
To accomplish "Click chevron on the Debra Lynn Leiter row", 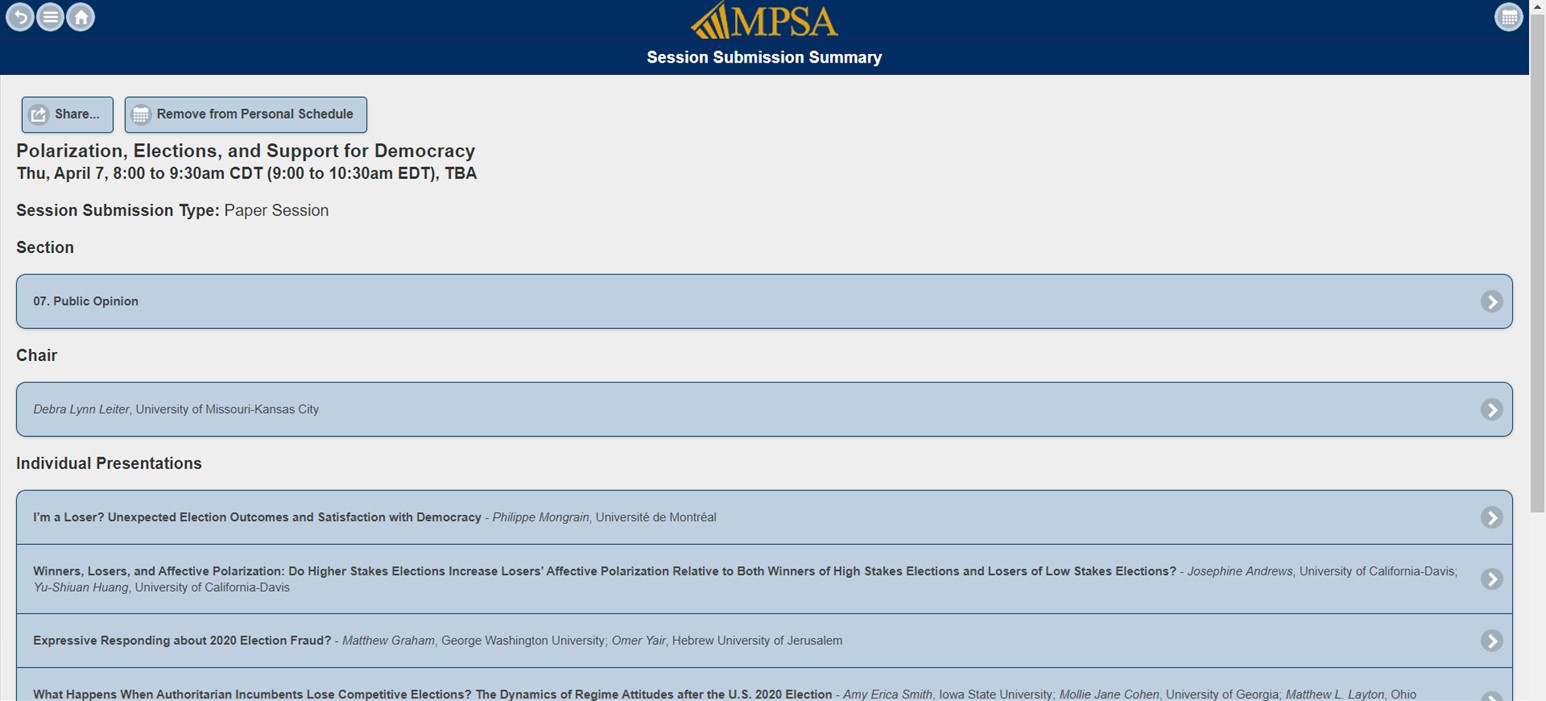I will [x=1491, y=409].
